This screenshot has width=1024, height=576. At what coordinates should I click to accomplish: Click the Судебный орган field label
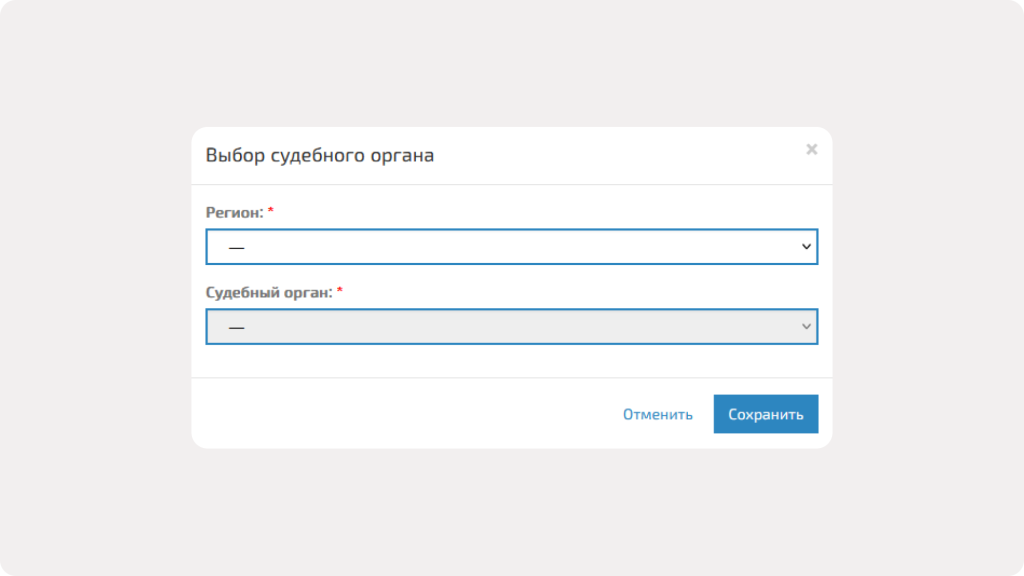[x=268, y=292]
